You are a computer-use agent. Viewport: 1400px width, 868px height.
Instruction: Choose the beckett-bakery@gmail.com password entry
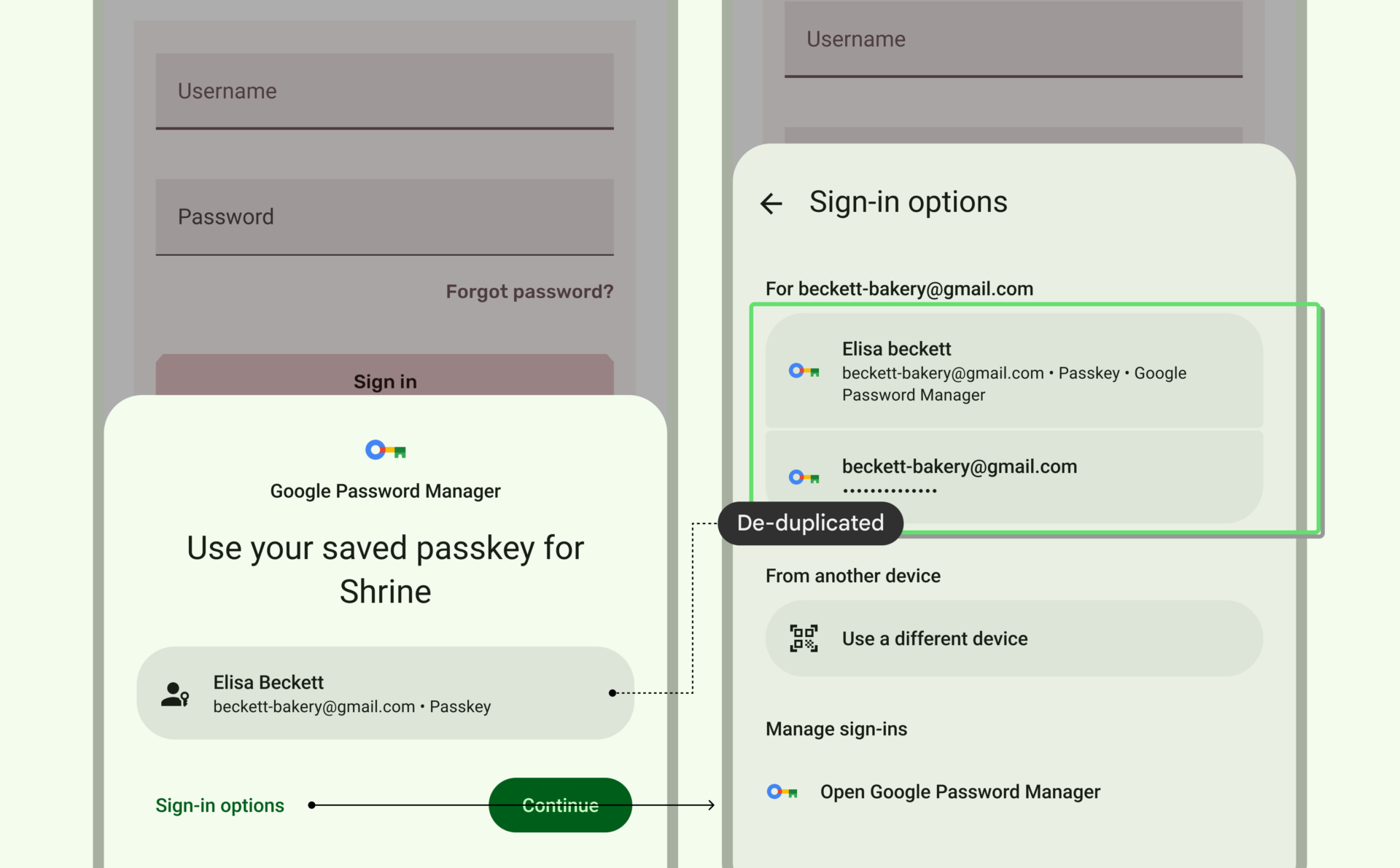click(x=1014, y=477)
